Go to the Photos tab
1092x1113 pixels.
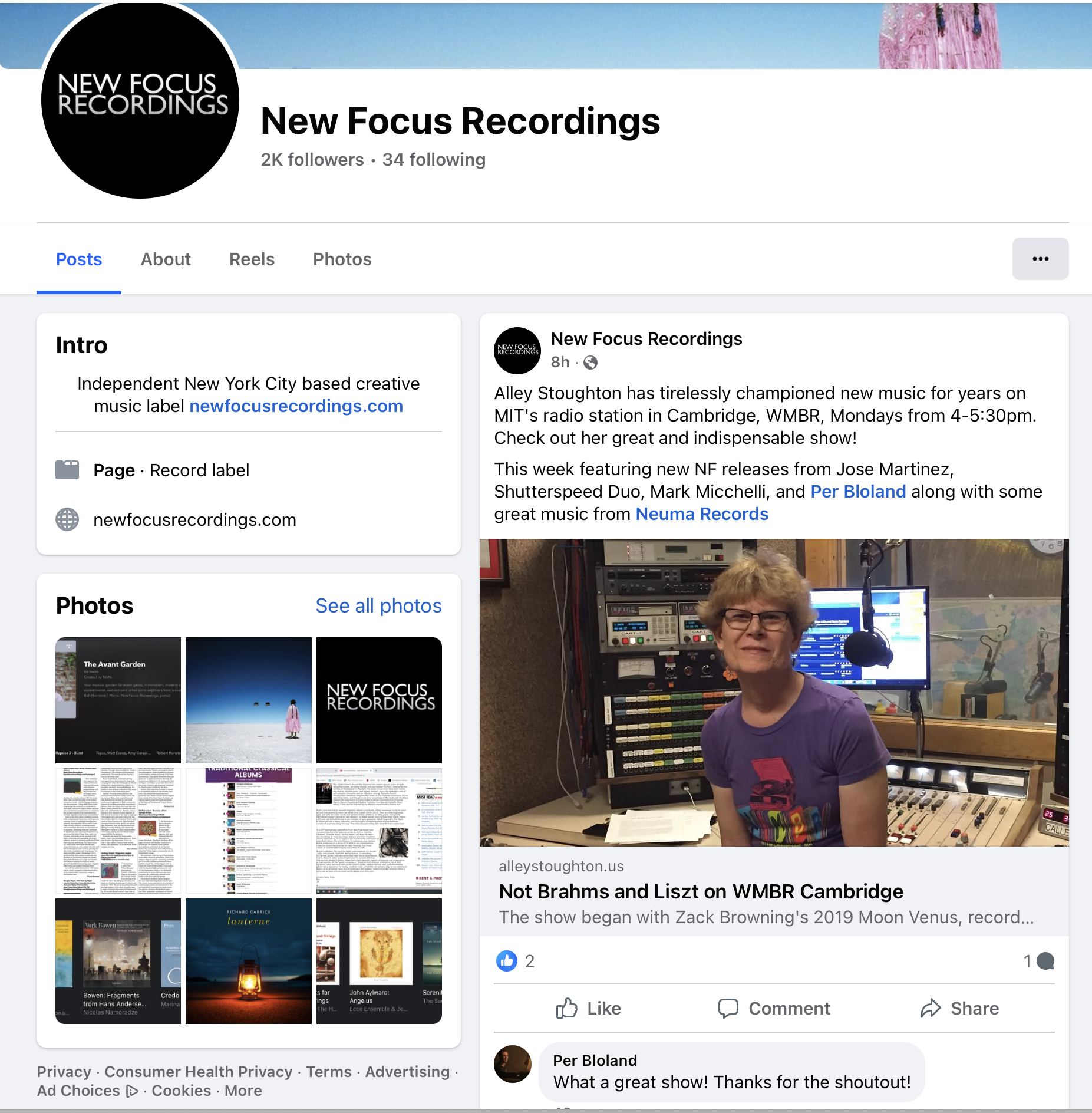pos(342,259)
